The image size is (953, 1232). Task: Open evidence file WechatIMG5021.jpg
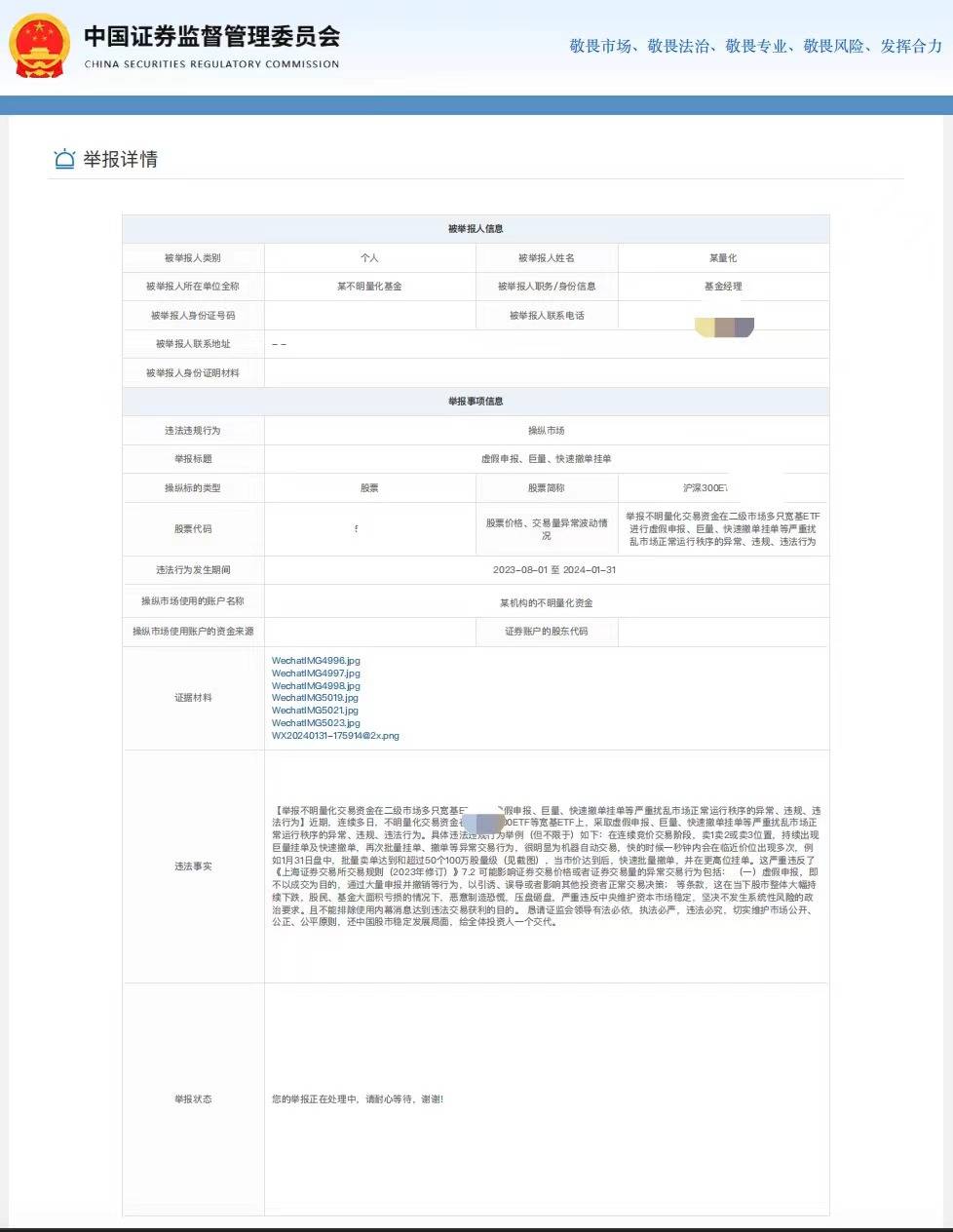315,711
